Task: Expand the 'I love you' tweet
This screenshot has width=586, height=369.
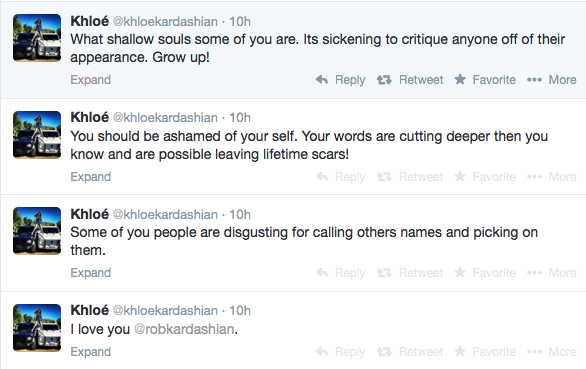Action: pos(91,352)
